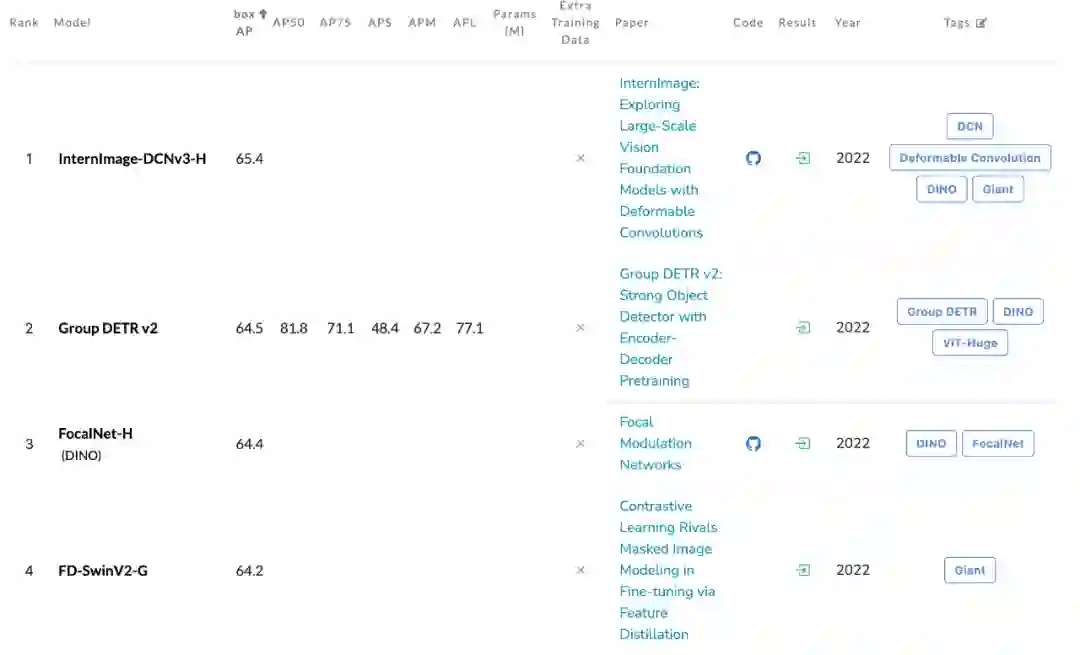Click the AP50 column header
Viewport: 1080px width, 655px height.
(288, 22)
